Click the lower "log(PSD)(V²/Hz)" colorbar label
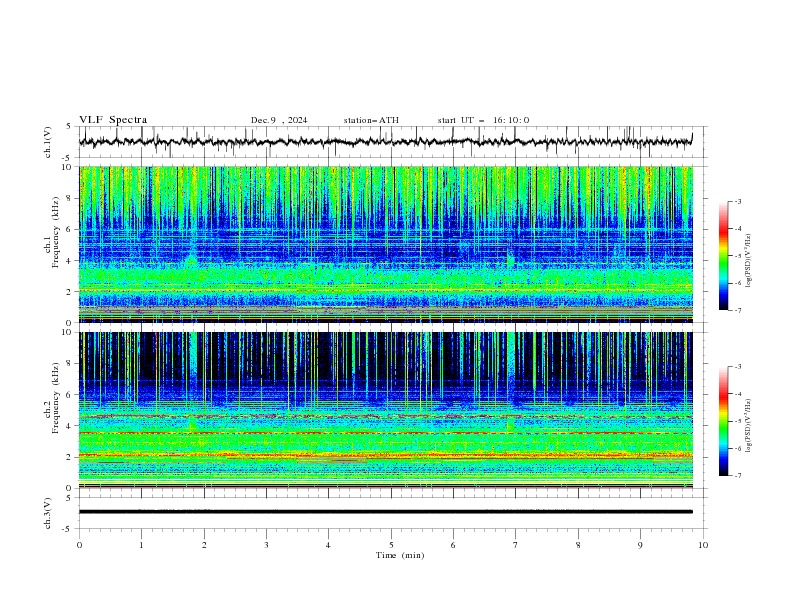The image size is (792, 612). 749,425
